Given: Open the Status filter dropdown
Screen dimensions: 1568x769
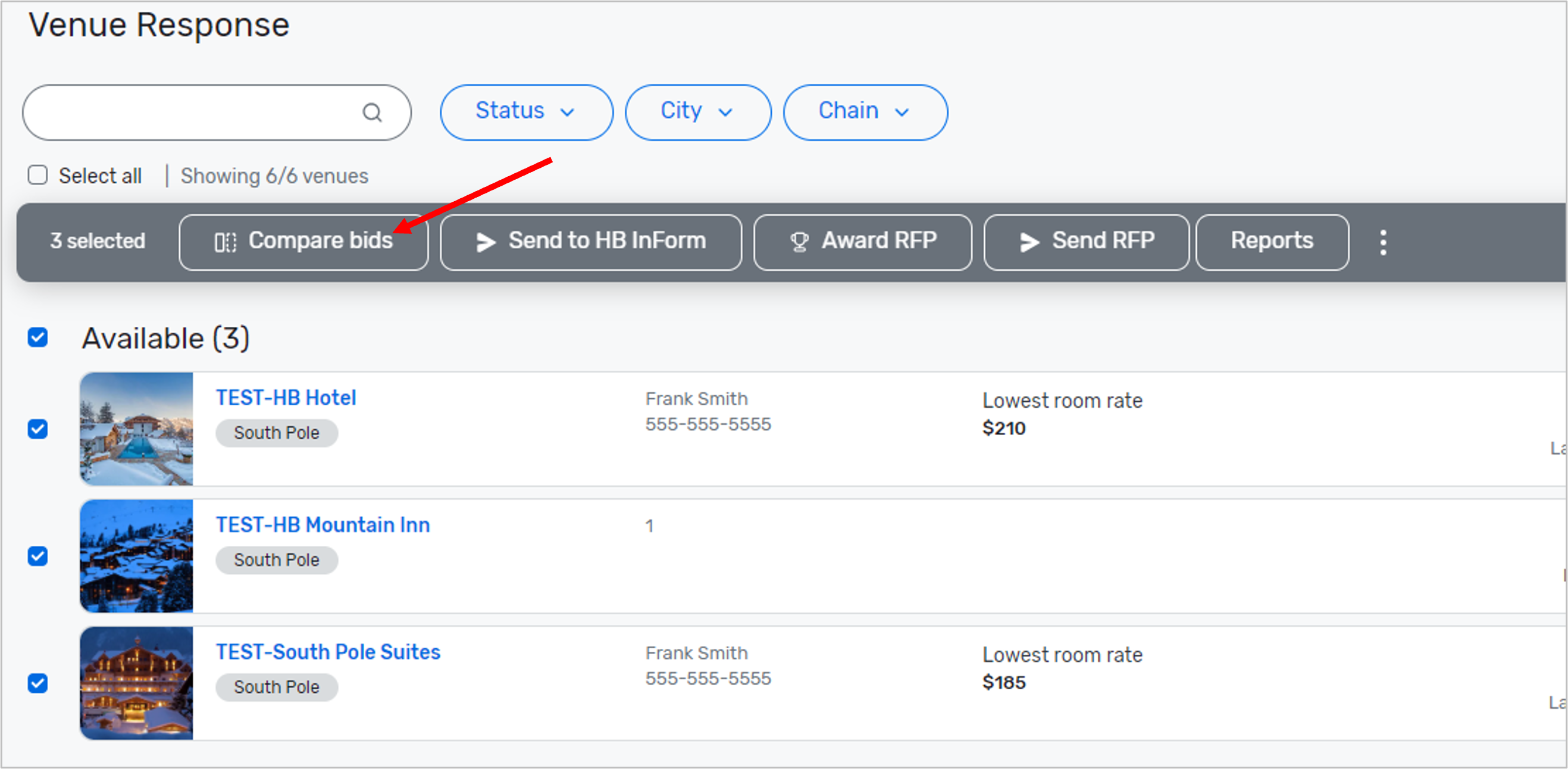Looking at the screenshot, I should (x=526, y=112).
